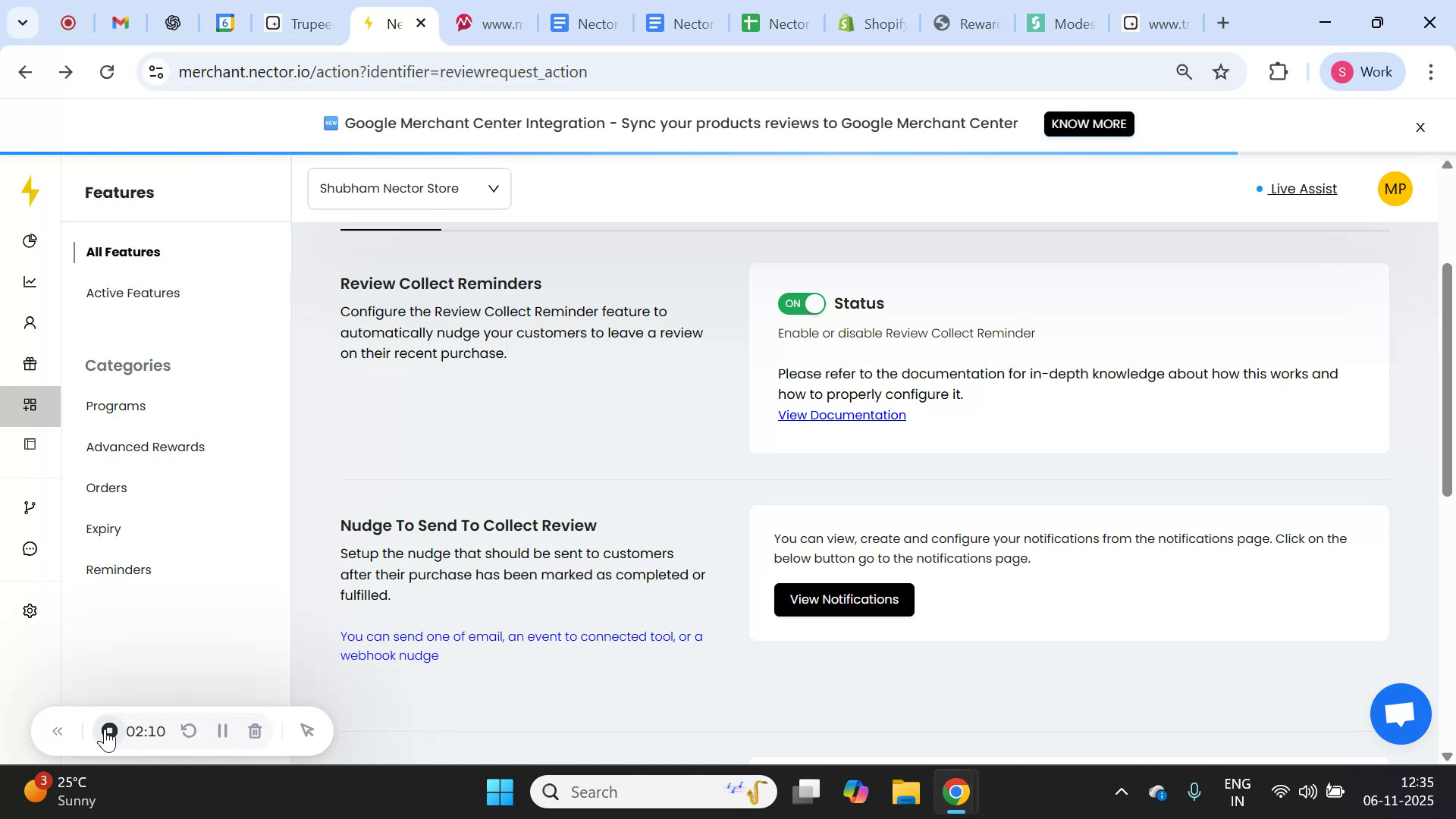Toggle the Review Collect Reminder Status switch off

point(801,303)
